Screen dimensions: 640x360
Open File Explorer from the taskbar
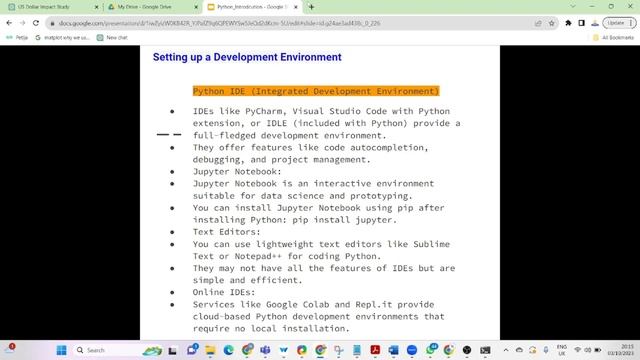tap(210, 350)
